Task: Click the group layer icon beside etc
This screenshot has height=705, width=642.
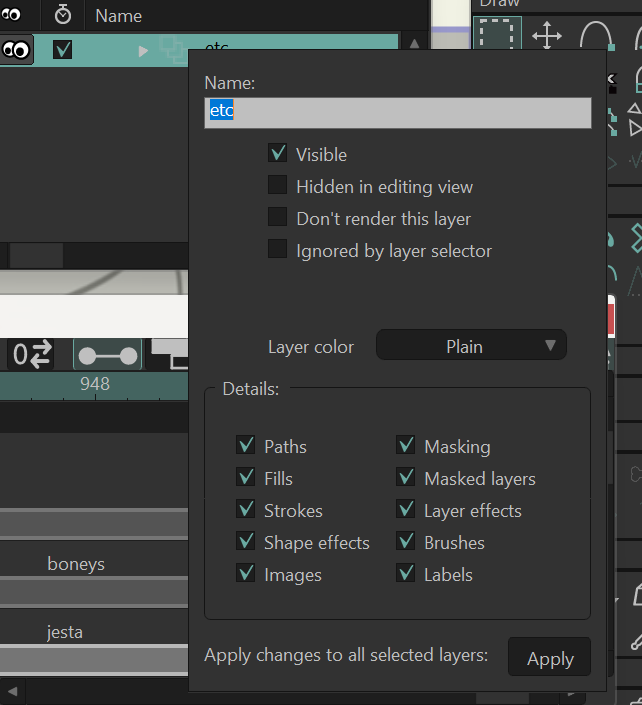Action: pyautogui.click(x=173, y=49)
